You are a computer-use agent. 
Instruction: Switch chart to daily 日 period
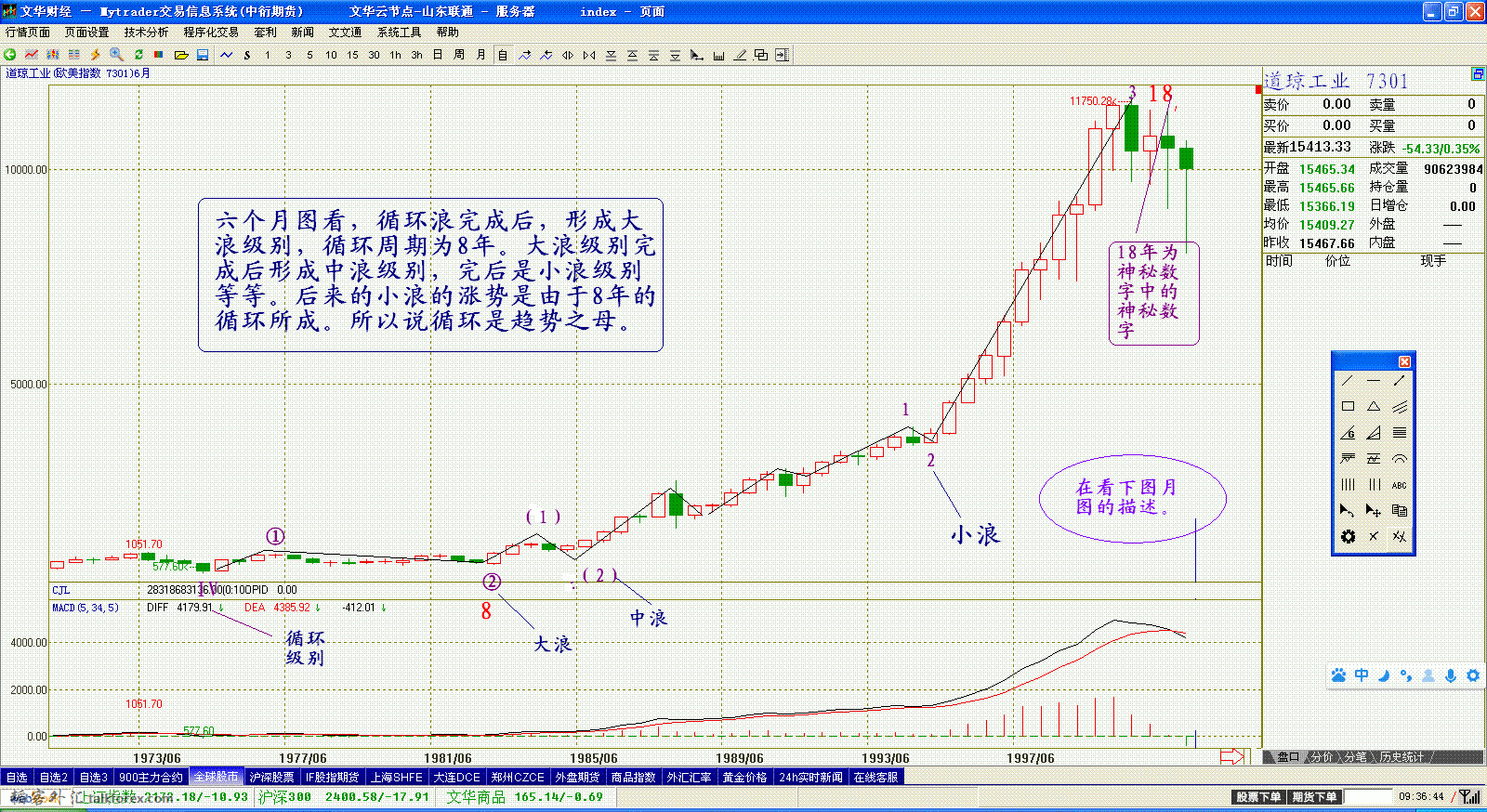[x=438, y=55]
